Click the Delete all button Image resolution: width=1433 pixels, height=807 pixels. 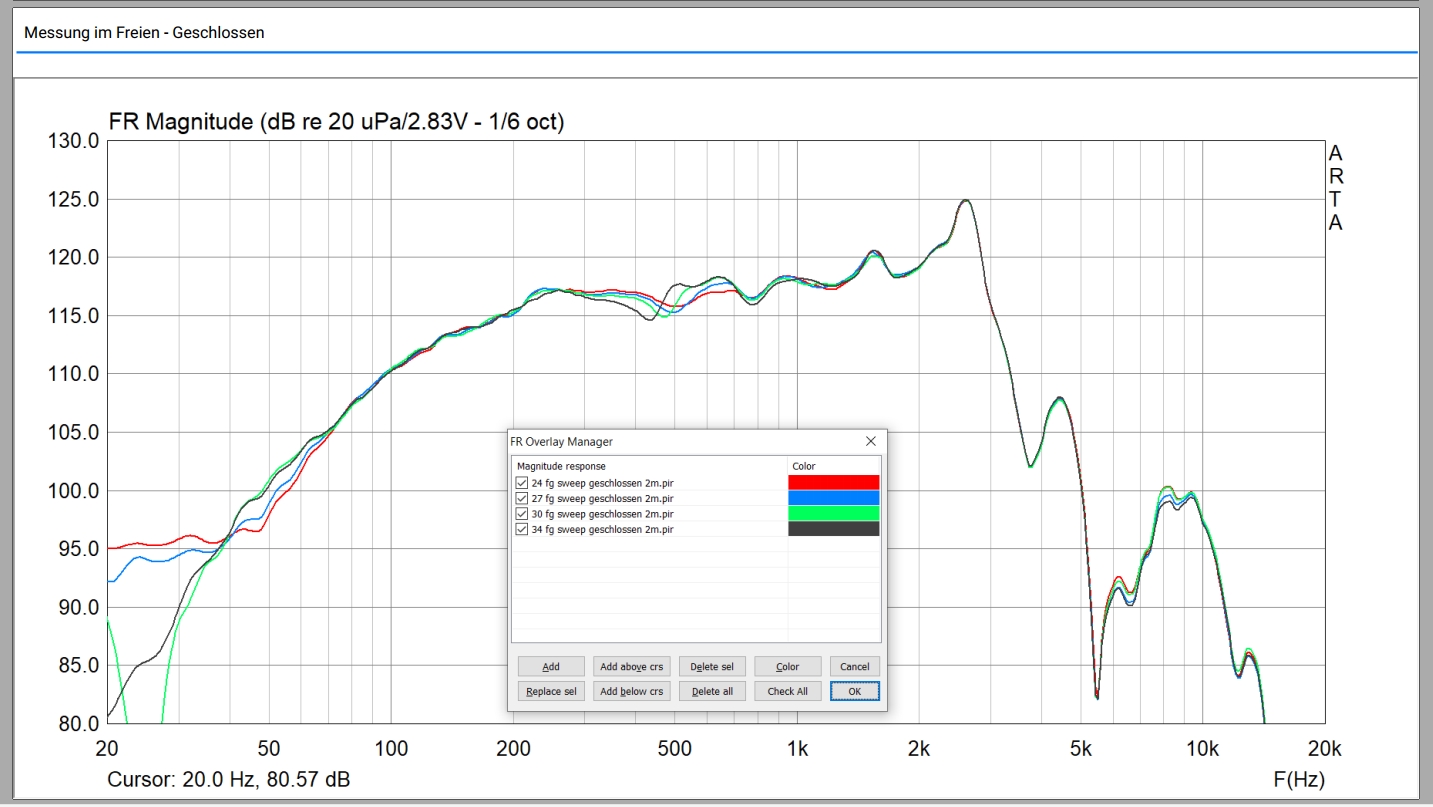(712, 691)
